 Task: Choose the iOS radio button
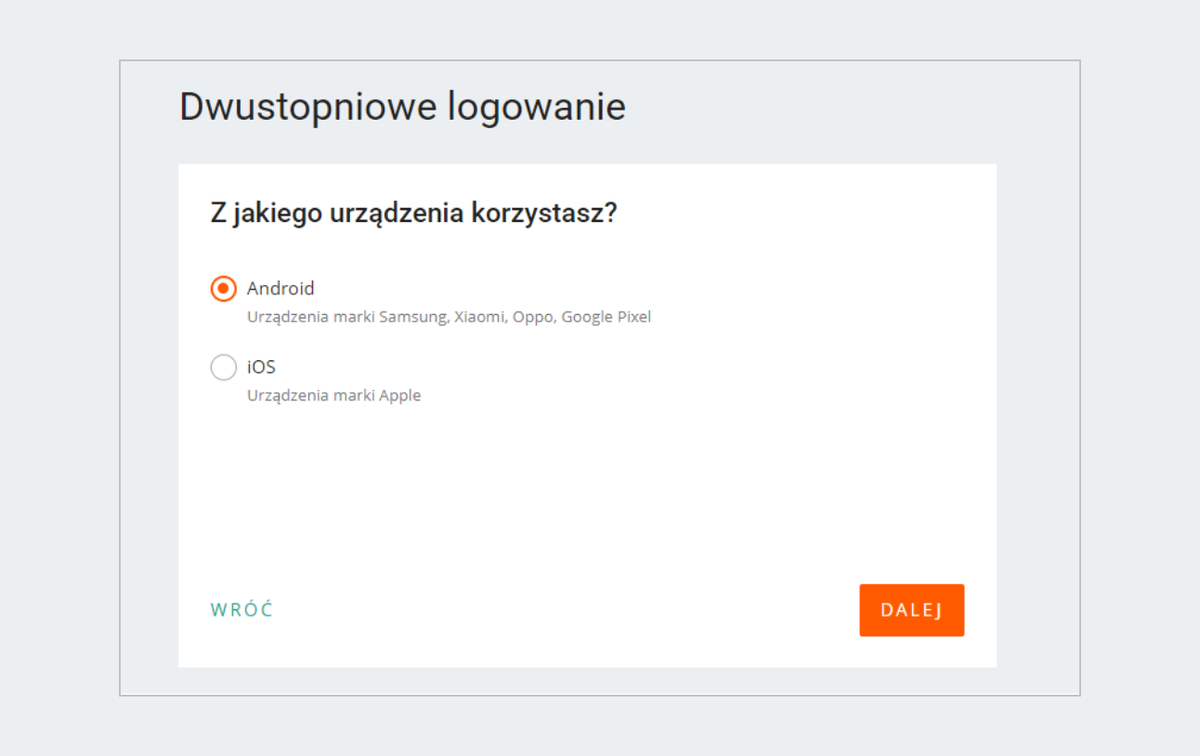(x=223, y=367)
